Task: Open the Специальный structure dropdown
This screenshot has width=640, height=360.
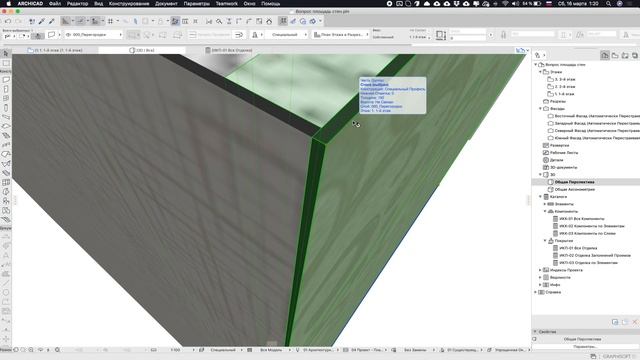Action: (x=287, y=35)
